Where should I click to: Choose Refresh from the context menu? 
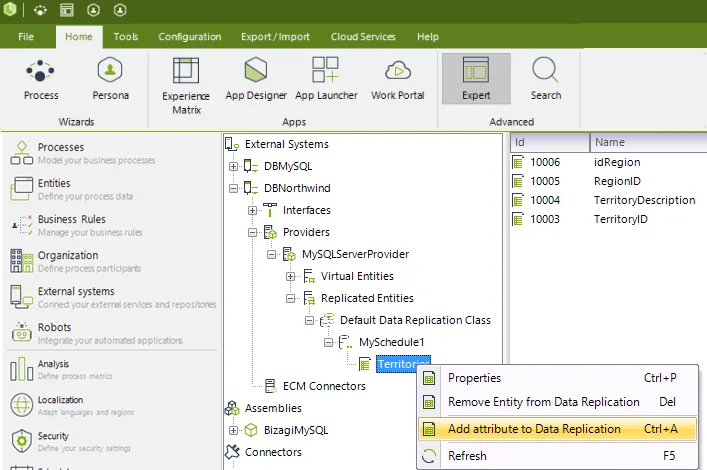pos(557,456)
